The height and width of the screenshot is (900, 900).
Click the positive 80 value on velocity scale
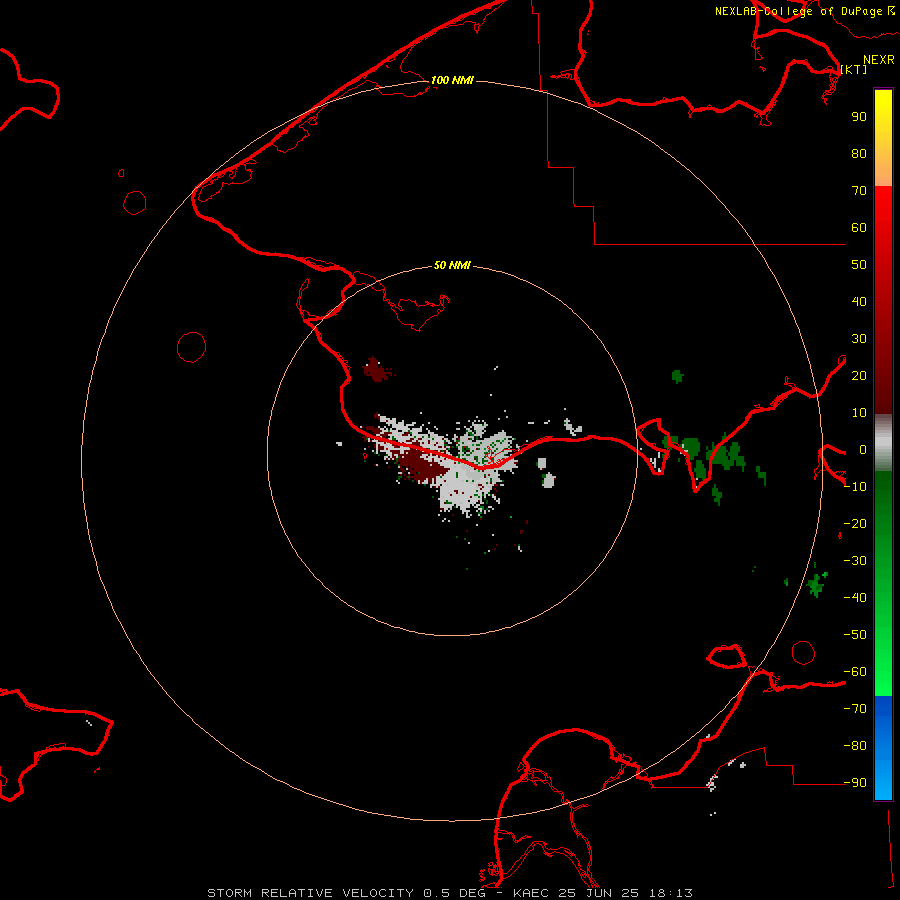(x=859, y=153)
